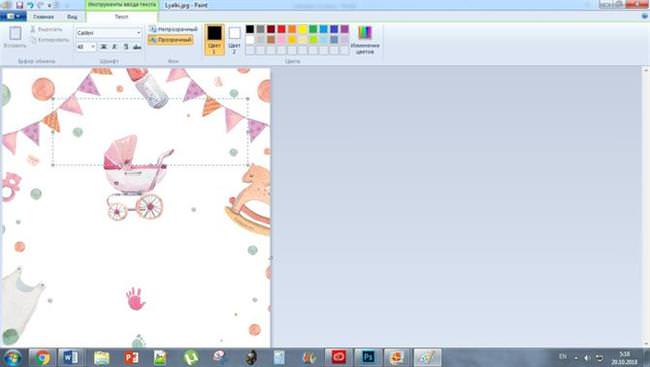Click the Paint help icon at ribbon right
The height and width of the screenshot is (367, 650).
pos(645,17)
